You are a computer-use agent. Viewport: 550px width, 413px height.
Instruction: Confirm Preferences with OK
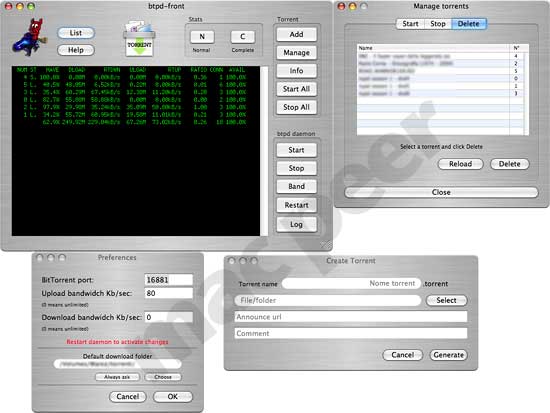[x=173, y=397]
